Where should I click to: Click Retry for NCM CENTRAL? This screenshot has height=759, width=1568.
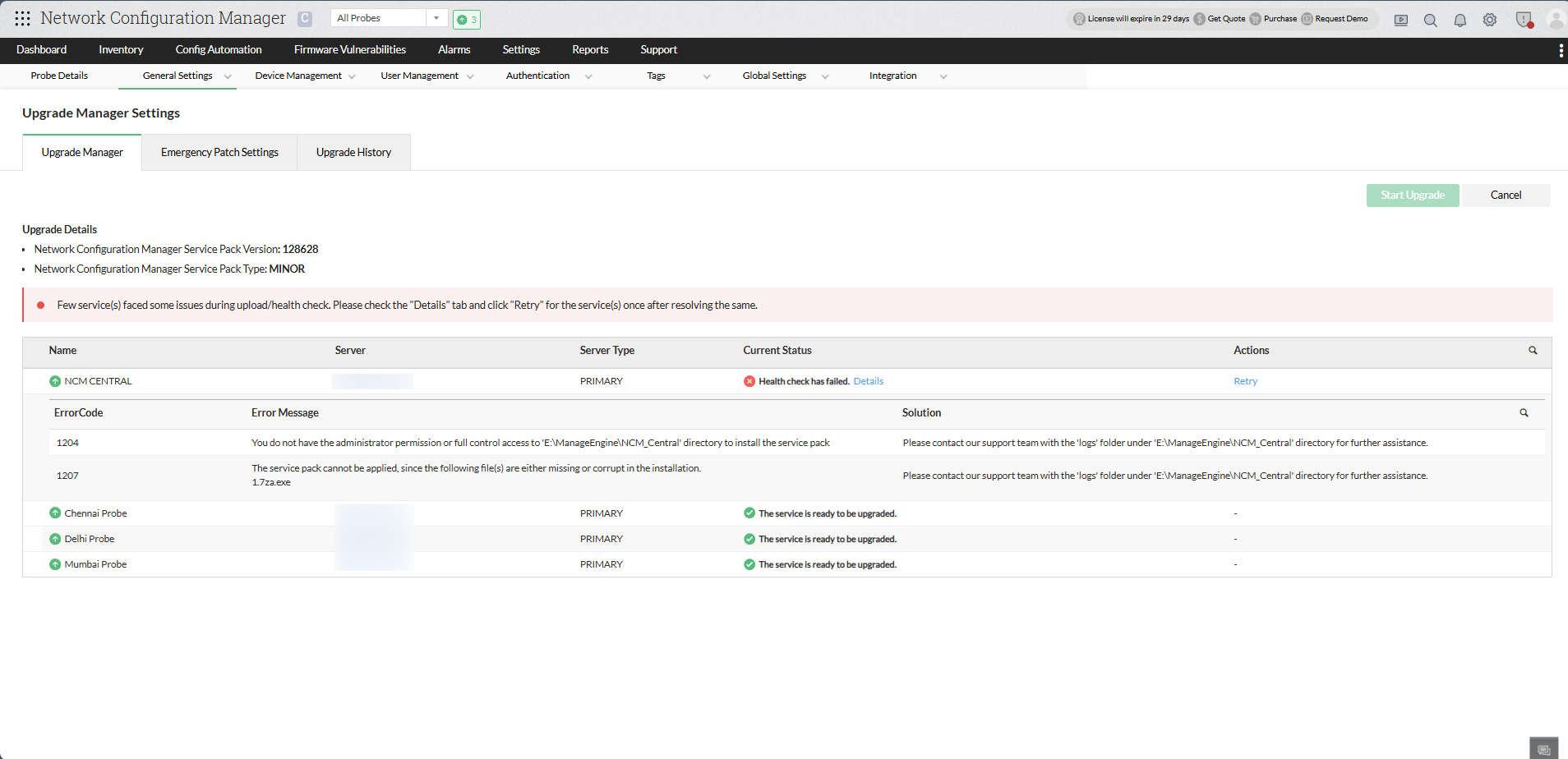tap(1245, 381)
